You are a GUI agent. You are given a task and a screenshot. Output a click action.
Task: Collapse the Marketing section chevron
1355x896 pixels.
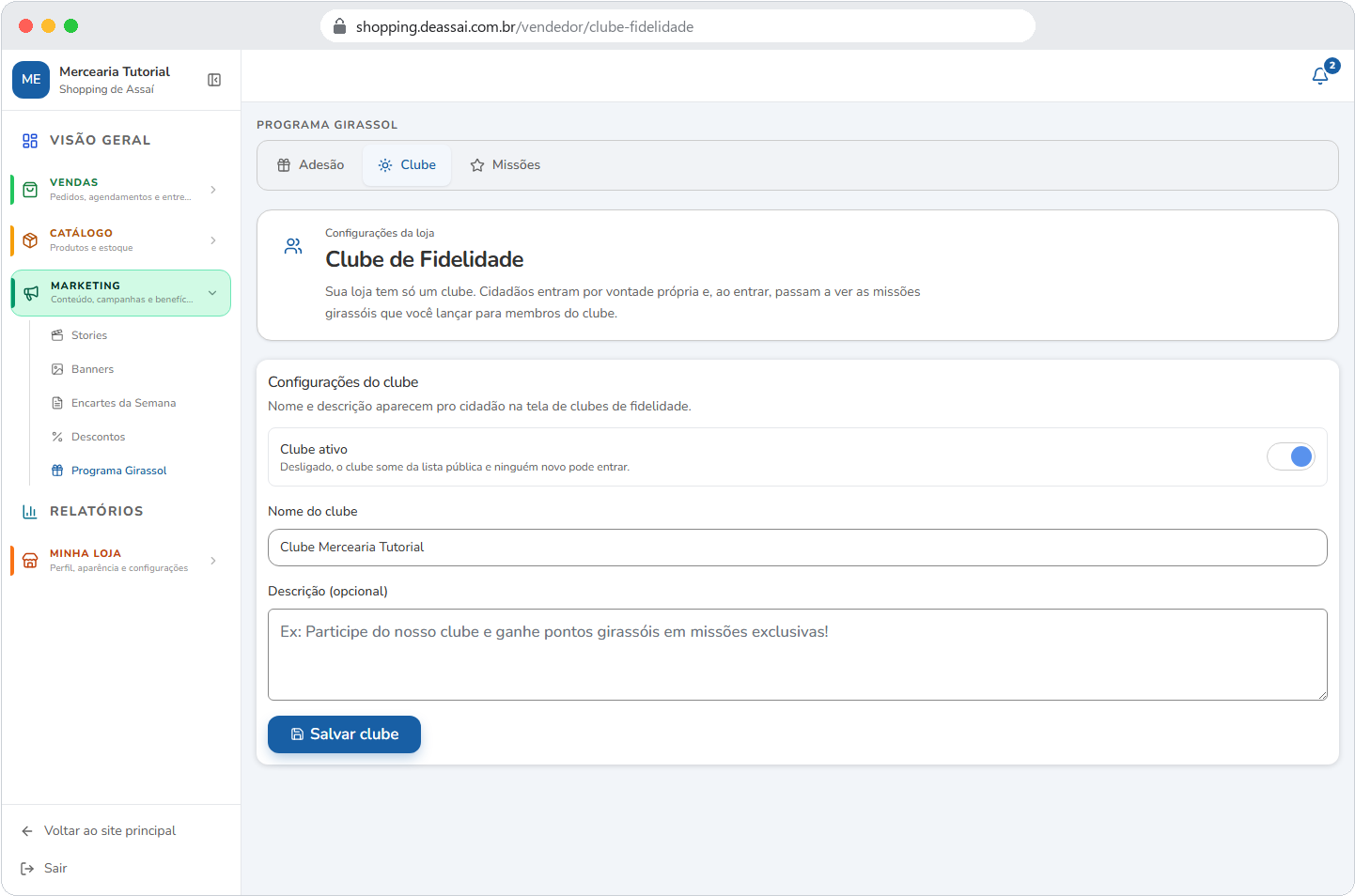(x=212, y=293)
